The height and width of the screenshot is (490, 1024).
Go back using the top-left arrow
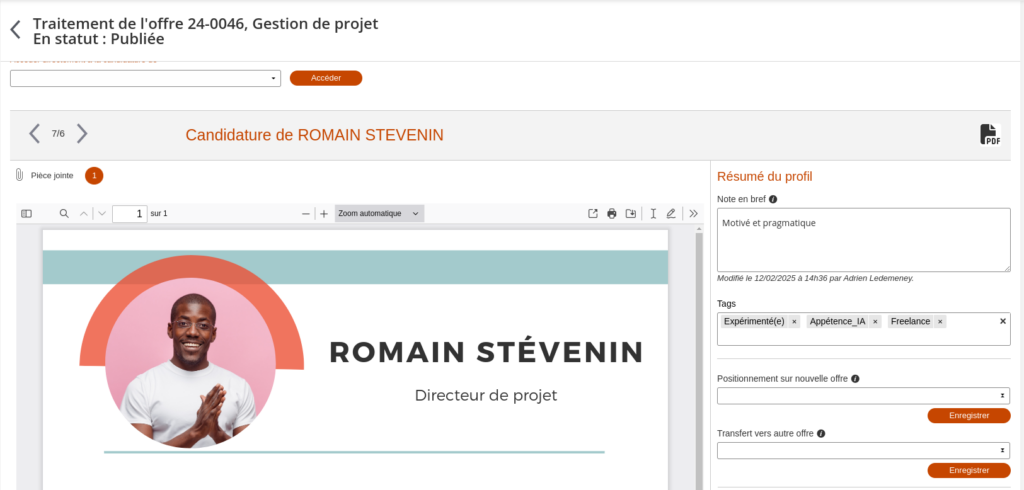pyautogui.click(x=15, y=29)
